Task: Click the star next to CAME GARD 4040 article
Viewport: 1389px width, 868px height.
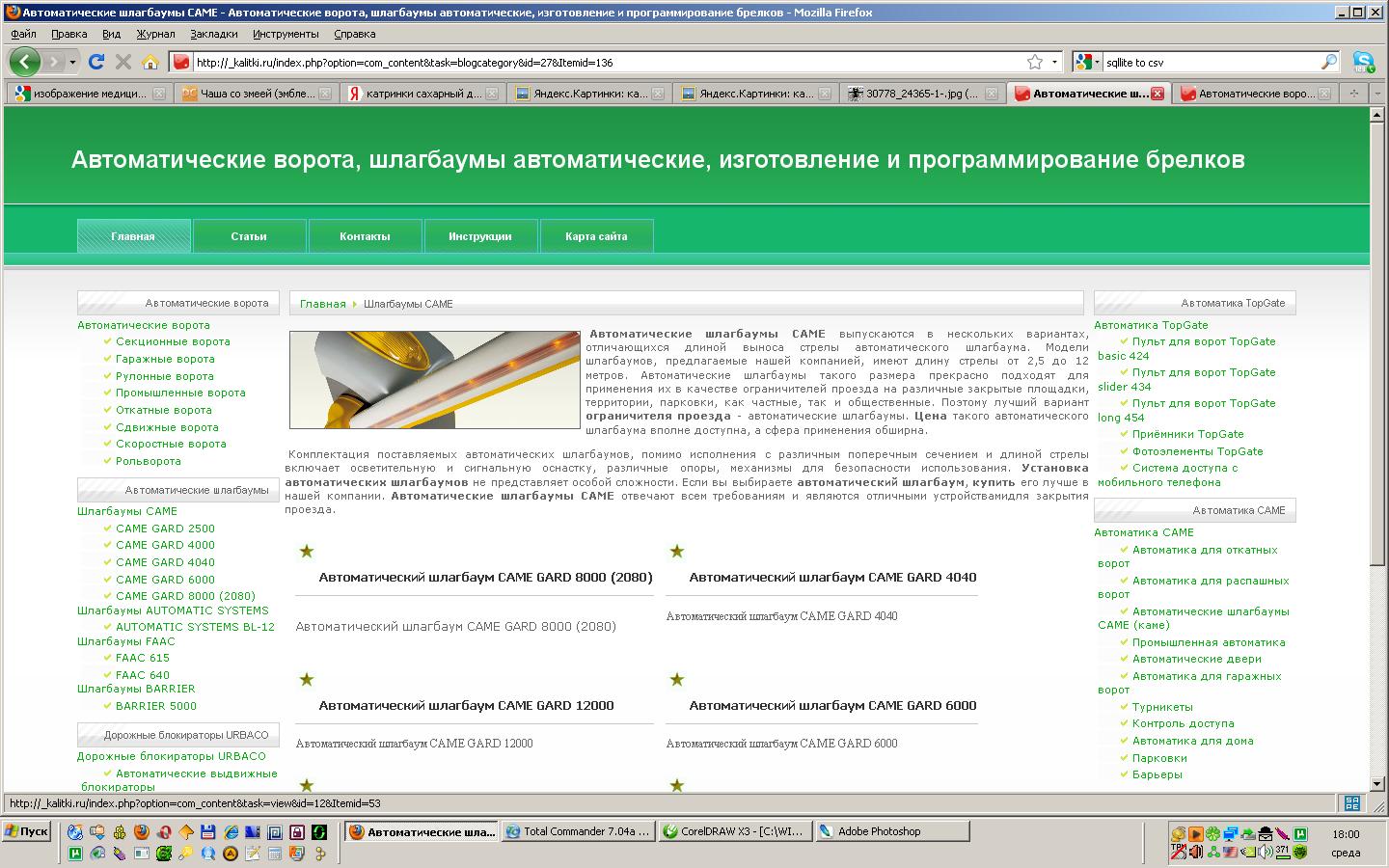Action: pyautogui.click(x=677, y=551)
